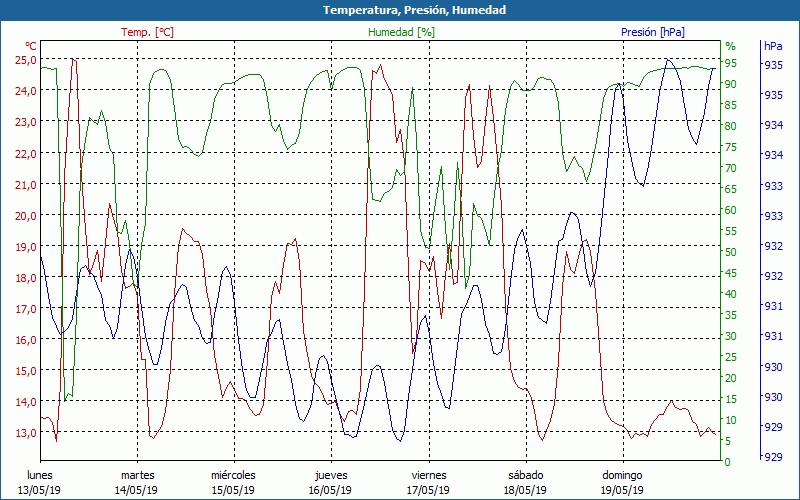The width and height of the screenshot is (800, 500).
Task: Click the chart title "Temperatura, Presión, Humedad"
Action: point(414,10)
